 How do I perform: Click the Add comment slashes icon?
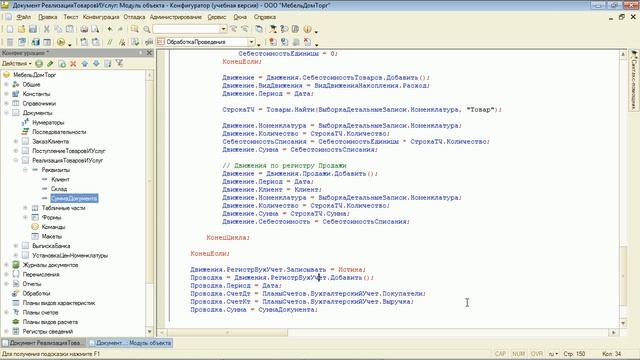[109, 42]
